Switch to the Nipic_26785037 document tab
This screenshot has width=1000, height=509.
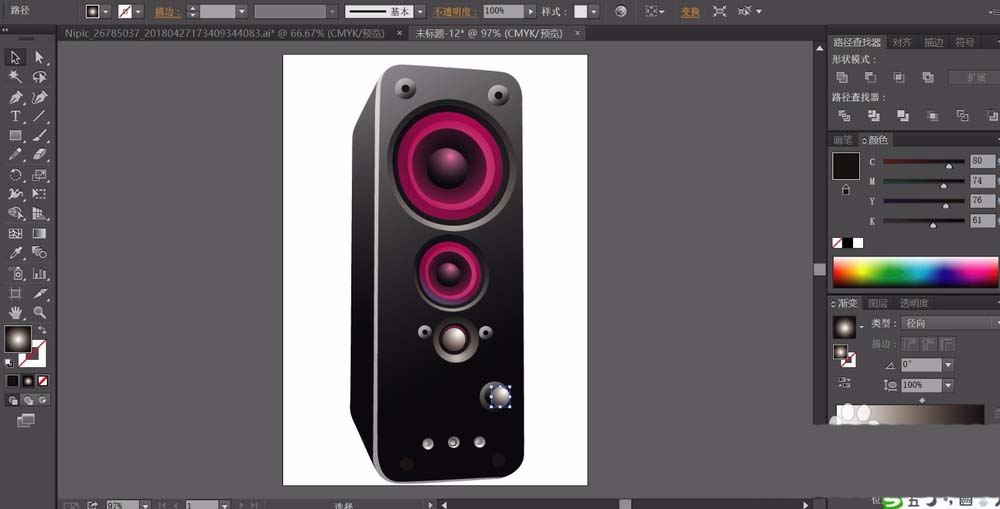click(224, 33)
